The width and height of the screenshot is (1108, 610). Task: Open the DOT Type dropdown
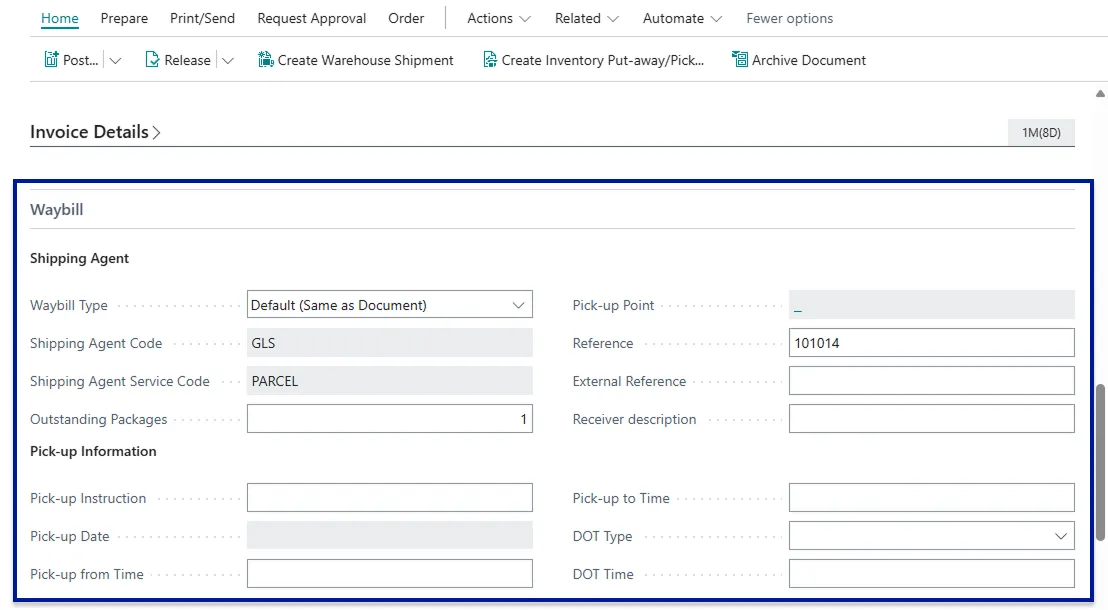1060,536
